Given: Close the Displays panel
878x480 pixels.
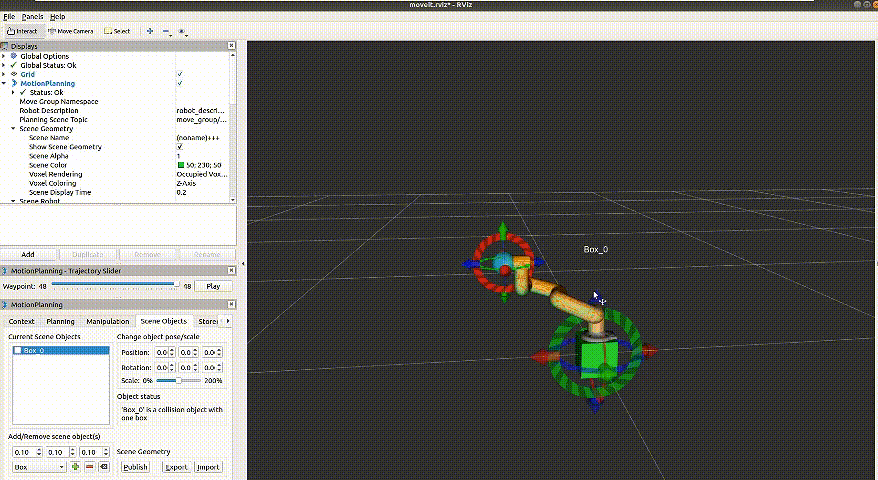Looking at the screenshot, I should [x=231, y=45].
